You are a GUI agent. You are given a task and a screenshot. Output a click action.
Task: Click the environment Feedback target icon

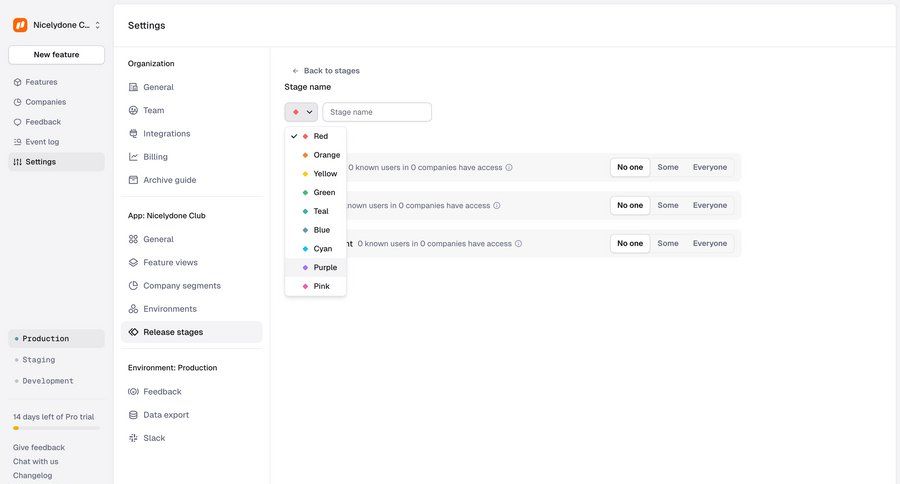(x=133, y=392)
